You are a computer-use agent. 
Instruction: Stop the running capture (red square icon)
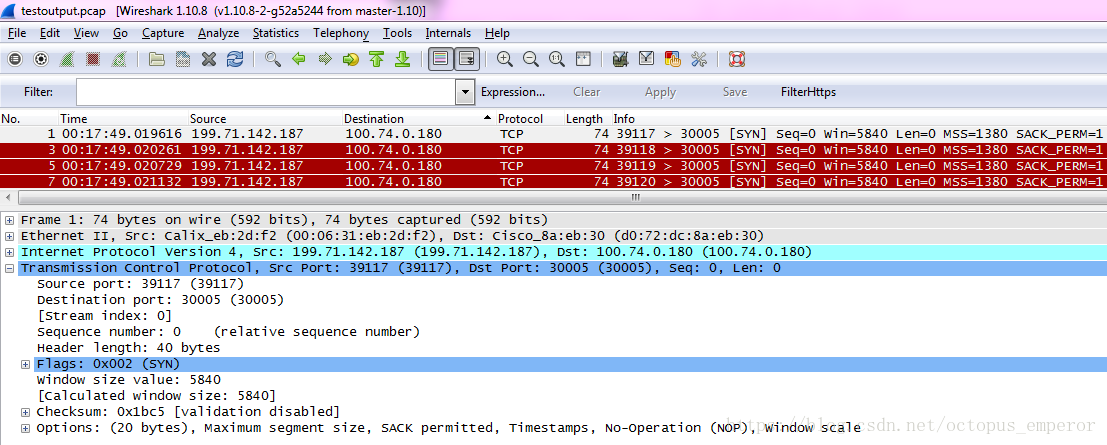92,60
